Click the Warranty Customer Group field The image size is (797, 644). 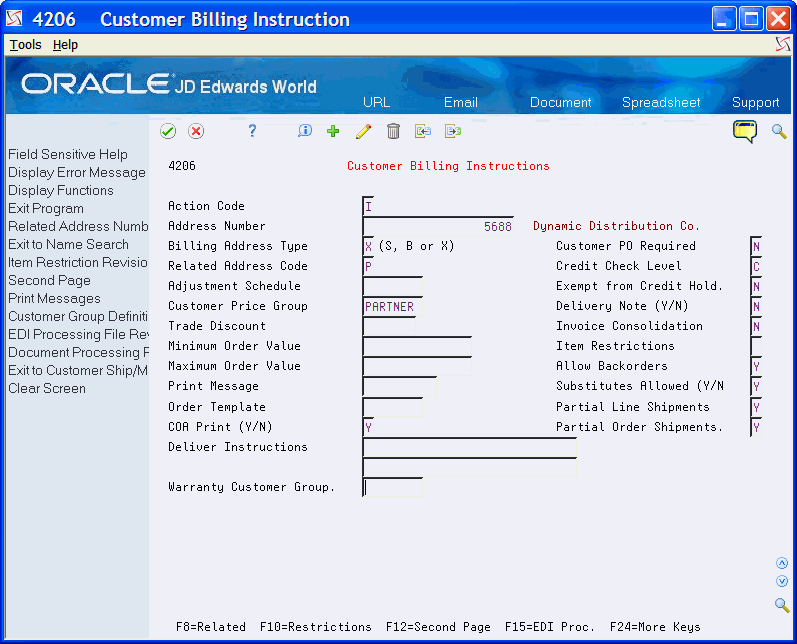pos(393,487)
